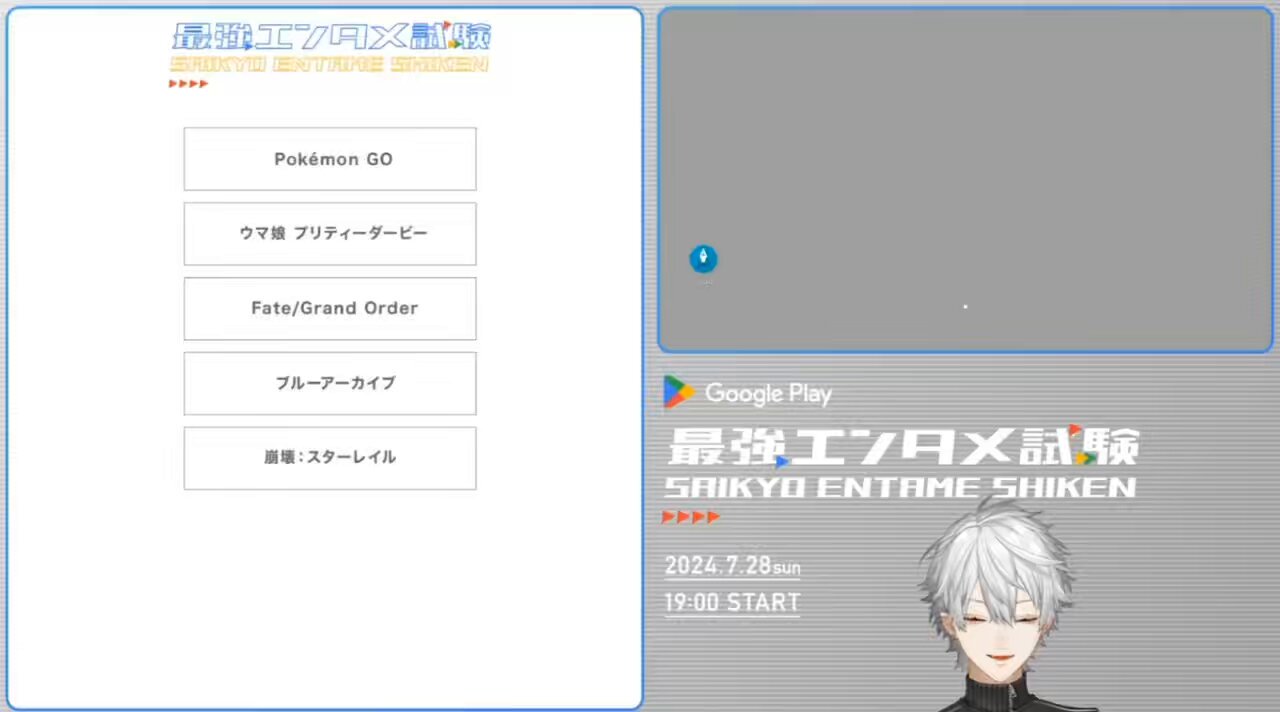Pick the Fate/Grand Order answer button
This screenshot has width=1280, height=712.
coord(330,308)
